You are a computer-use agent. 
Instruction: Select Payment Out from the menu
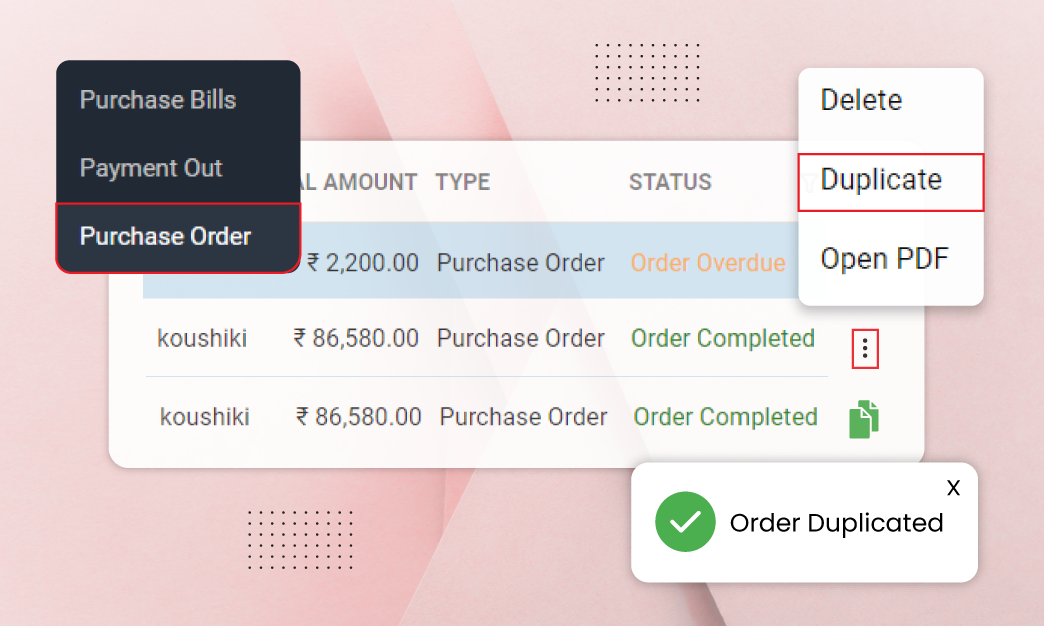[151, 168]
